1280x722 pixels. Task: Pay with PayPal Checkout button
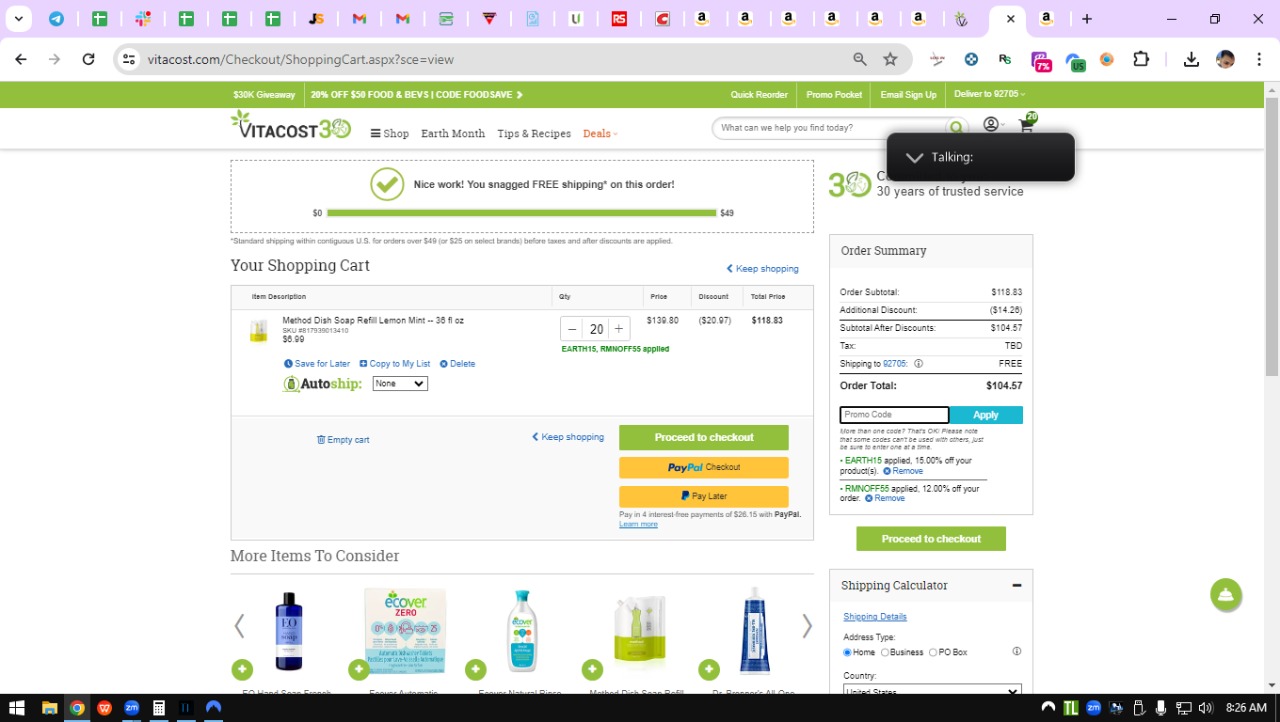(x=704, y=467)
